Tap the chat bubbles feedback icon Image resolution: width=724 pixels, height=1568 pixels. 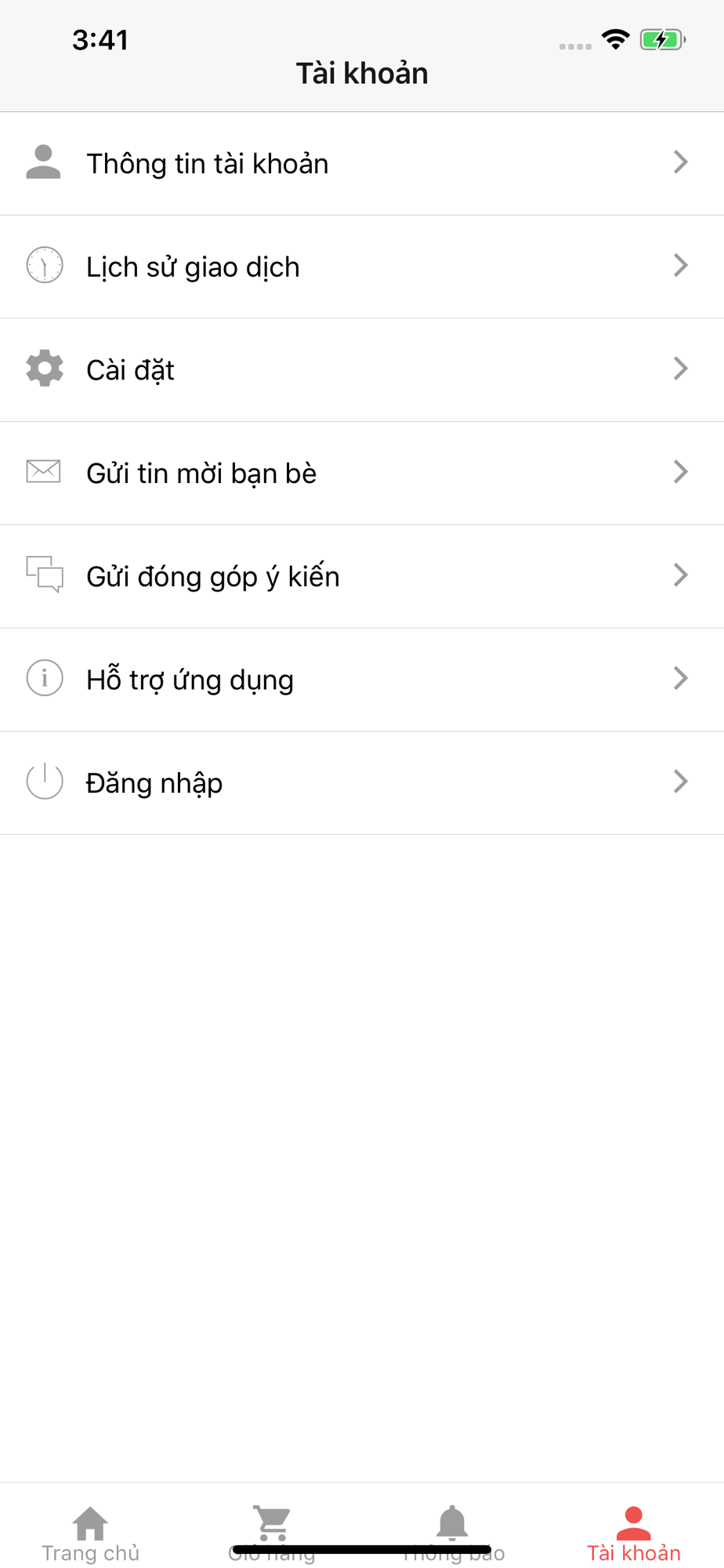coord(45,575)
